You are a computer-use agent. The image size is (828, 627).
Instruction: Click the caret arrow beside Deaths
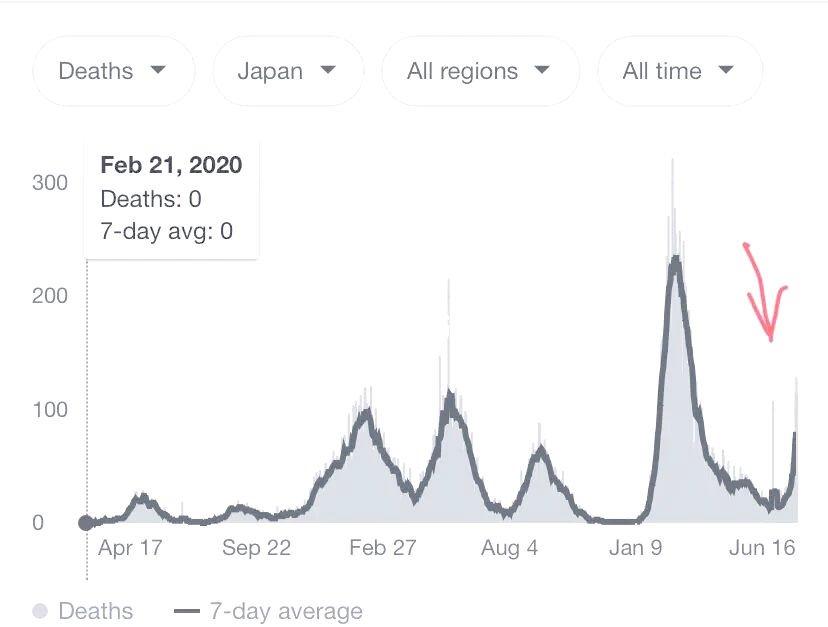[157, 71]
